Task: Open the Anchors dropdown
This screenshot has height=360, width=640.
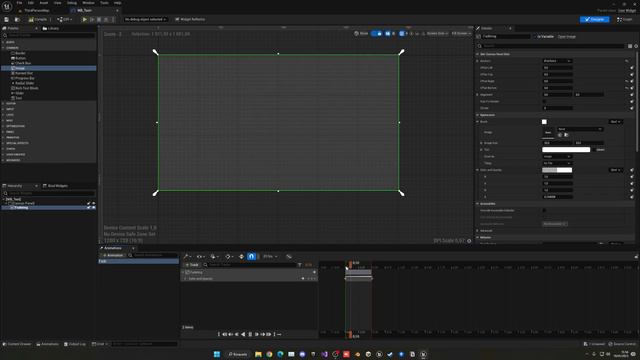Action: pos(557,61)
